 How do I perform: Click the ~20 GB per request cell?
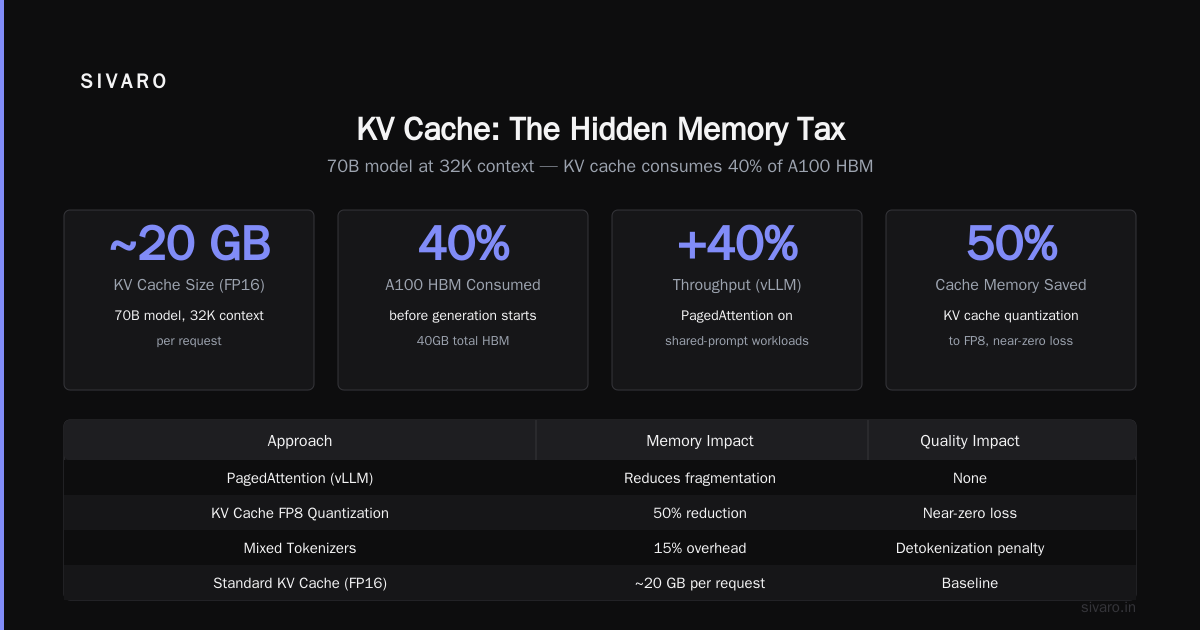point(700,583)
